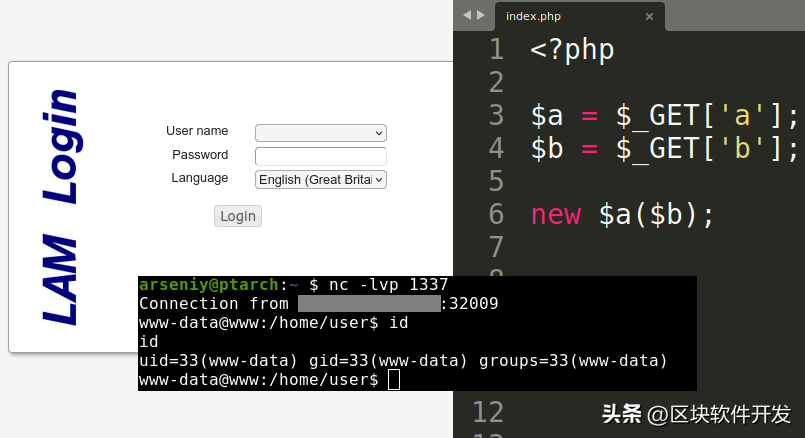This screenshot has height=438, width=805.
Task: Click the next-tab right arrow in editor
Action: click(481, 15)
